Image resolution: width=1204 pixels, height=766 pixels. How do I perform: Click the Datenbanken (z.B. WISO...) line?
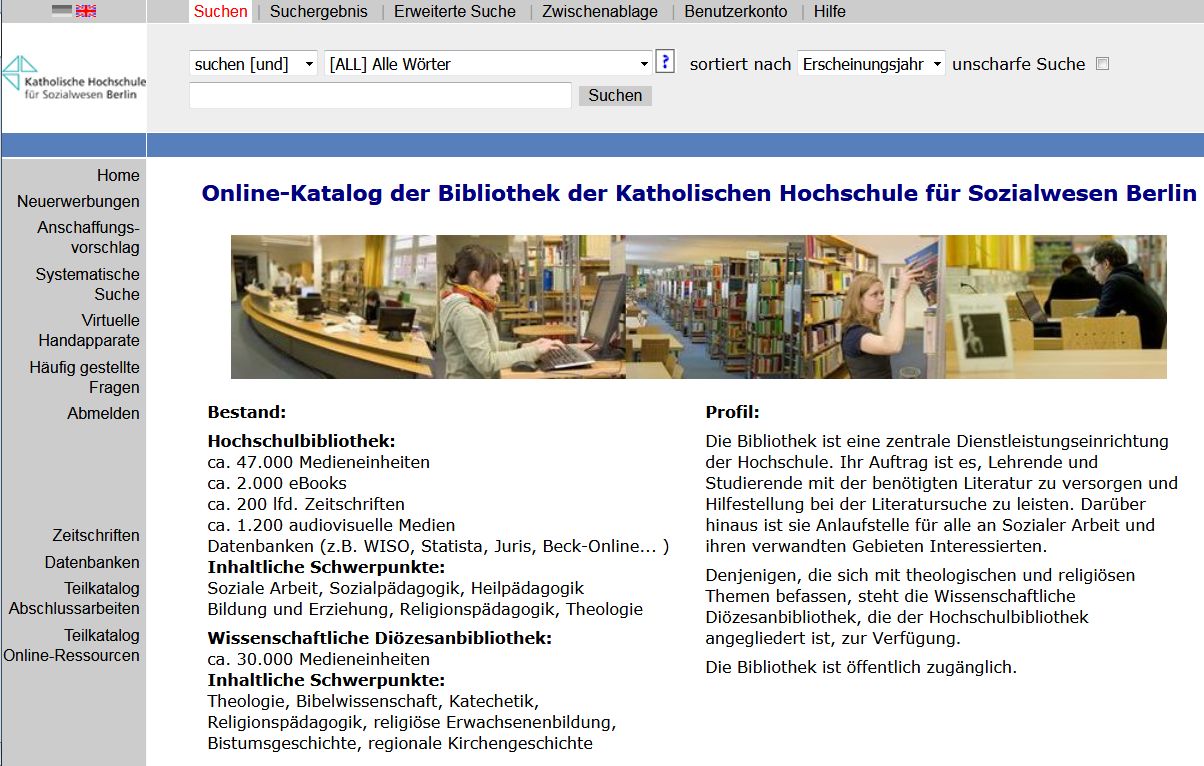click(x=438, y=547)
